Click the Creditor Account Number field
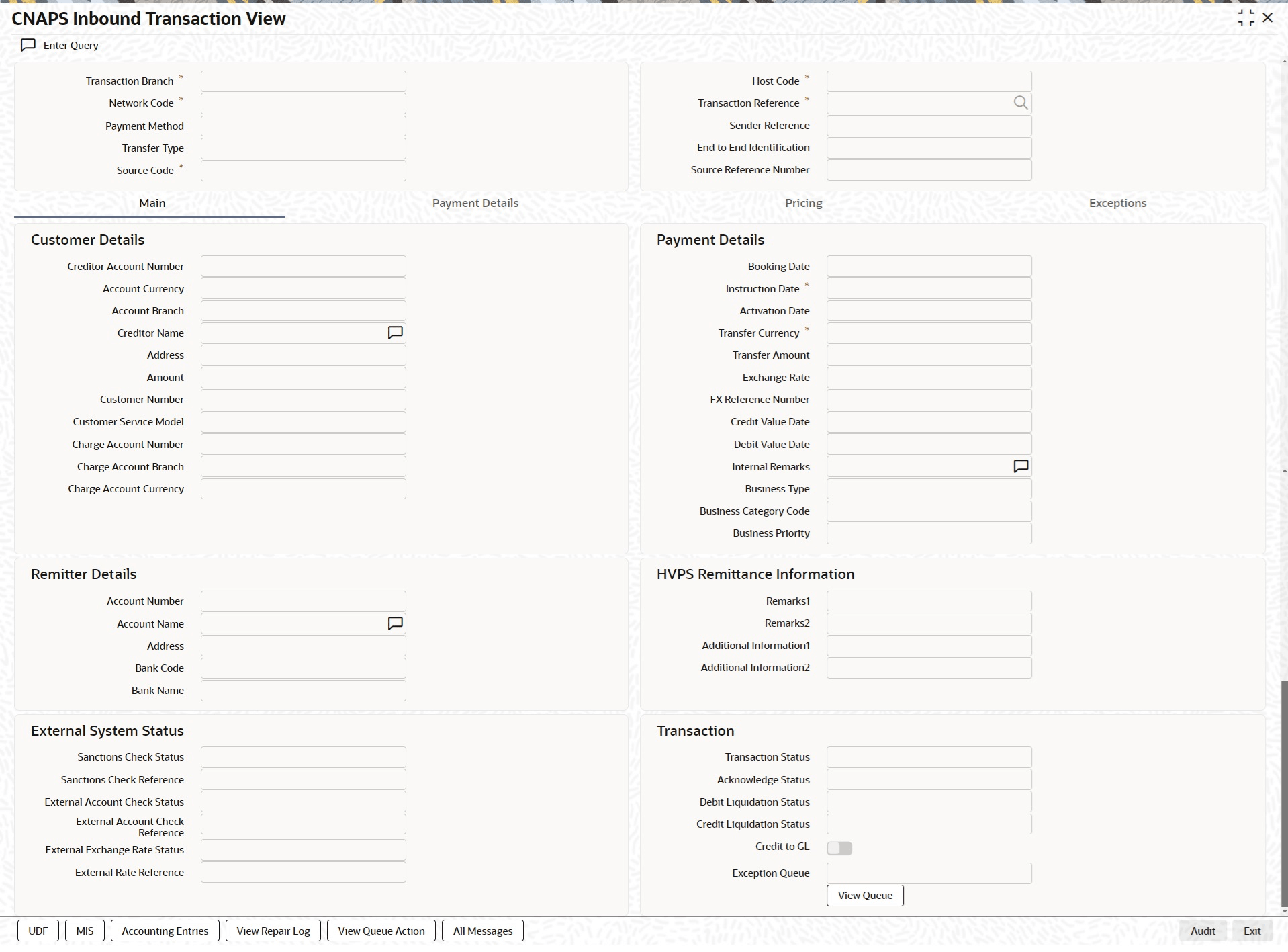The width and height of the screenshot is (1288, 952). [304, 266]
